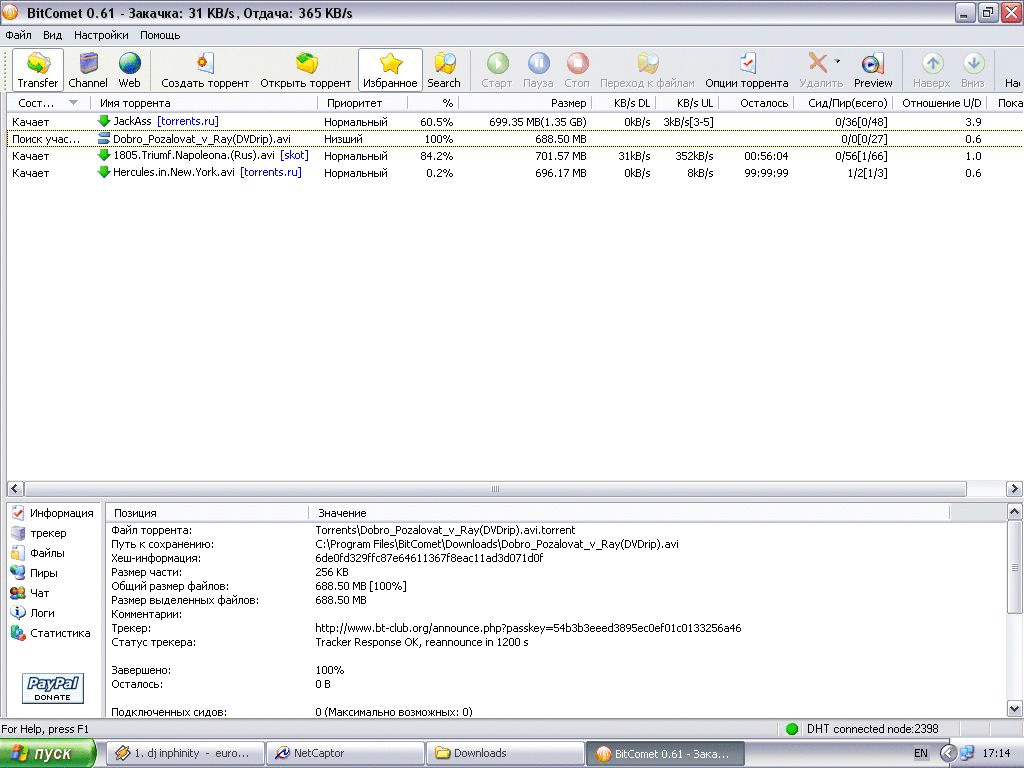This screenshot has width=1024, height=768.
Task: Open the Search toolbar button
Action: 444,70
